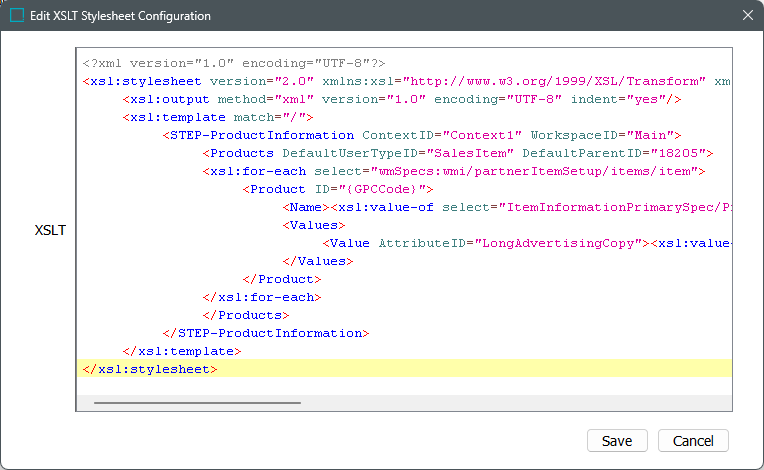Image resolution: width=764 pixels, height=470 pixels.
Task: Click the Product ID GPCCode line
Action: point(338,189)
